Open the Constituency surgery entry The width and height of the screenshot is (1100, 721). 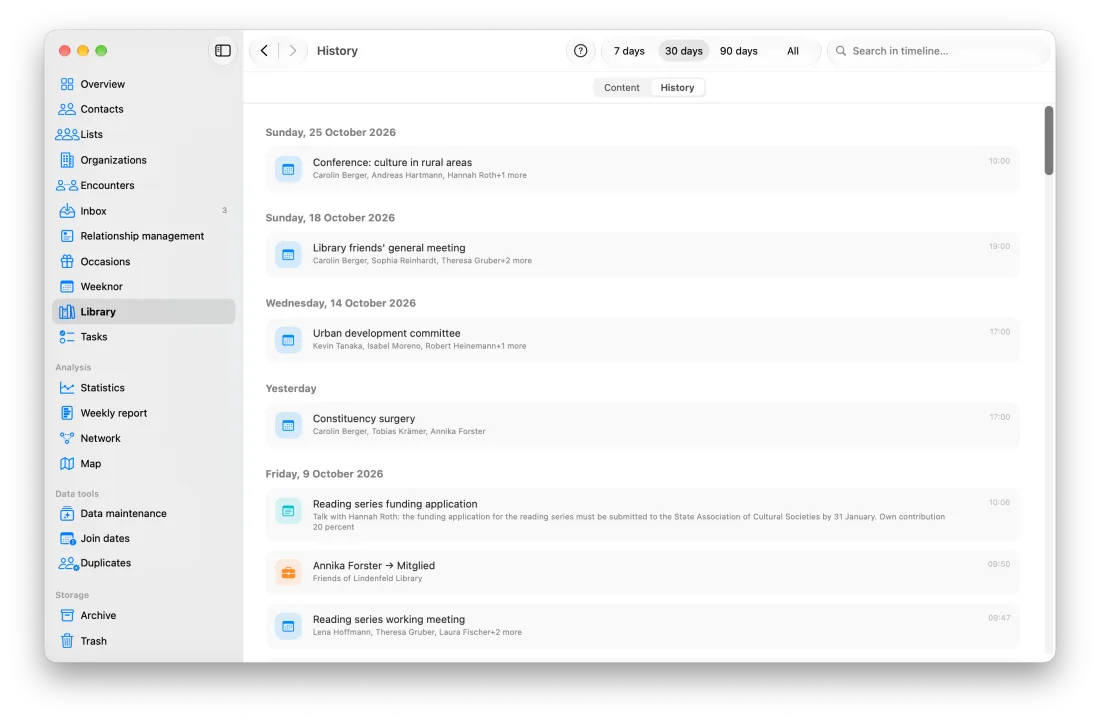click(x=642, y=425)
